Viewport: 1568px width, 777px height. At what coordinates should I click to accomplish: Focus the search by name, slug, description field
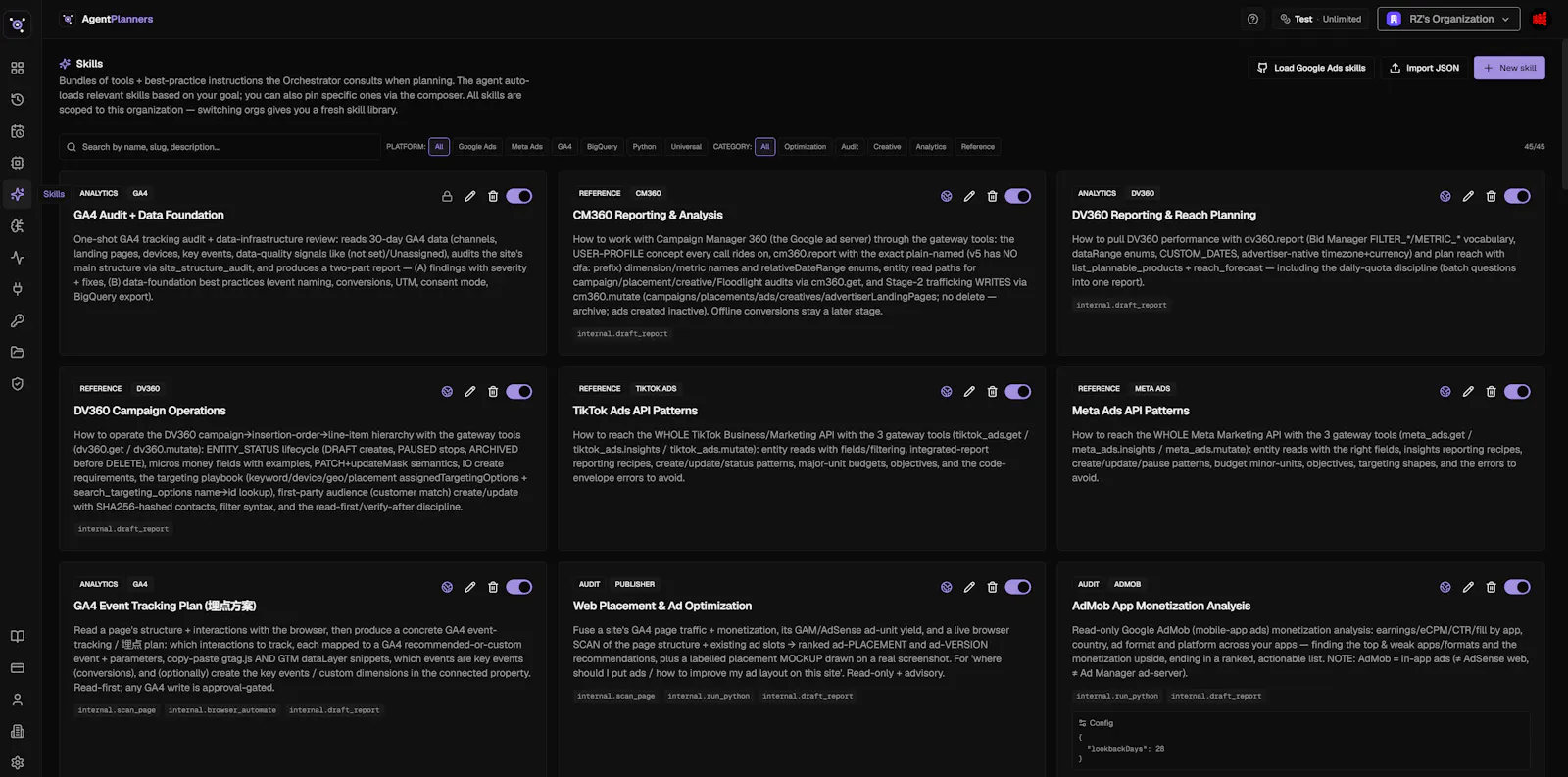click(x=220, y=147)
